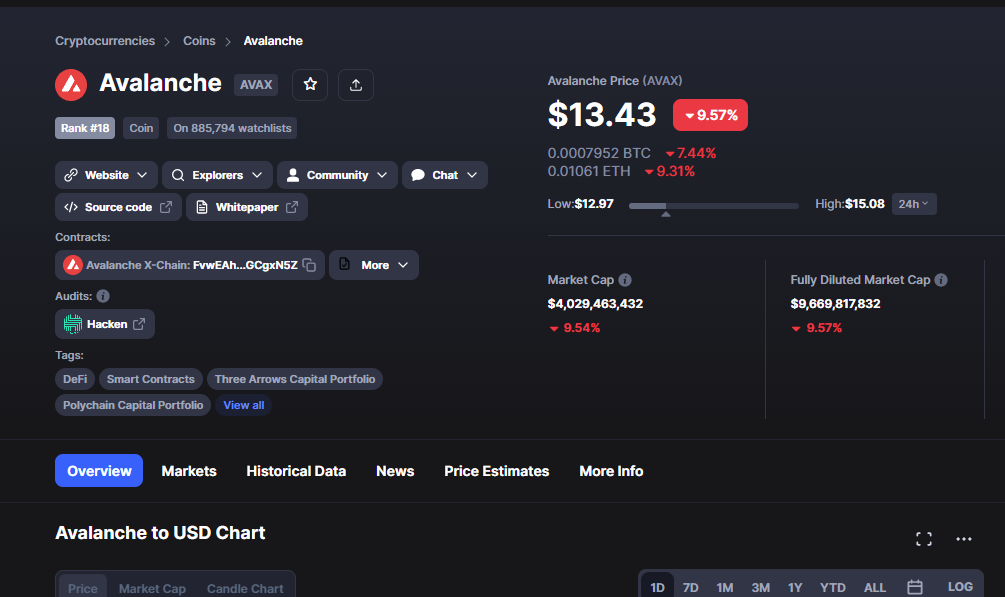
Task: Expand the More contracts dropdown
Action: pos(374,265)
